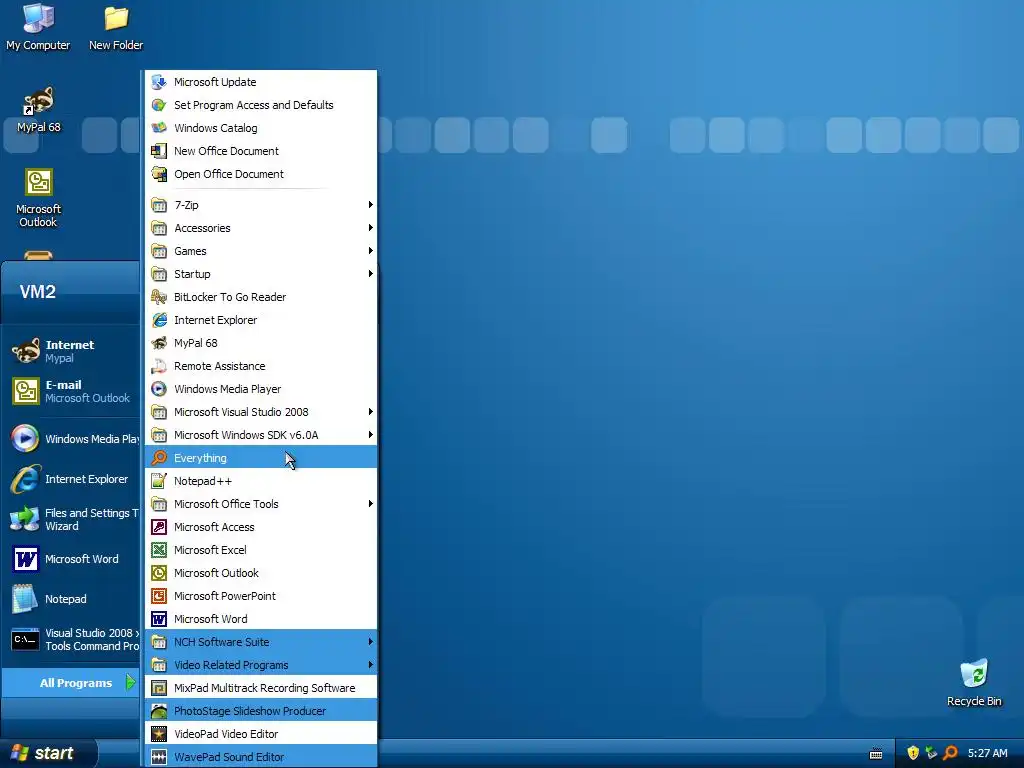
Task: Expand the 7-Zip submenu arrow
Action: tap(370, 205)
